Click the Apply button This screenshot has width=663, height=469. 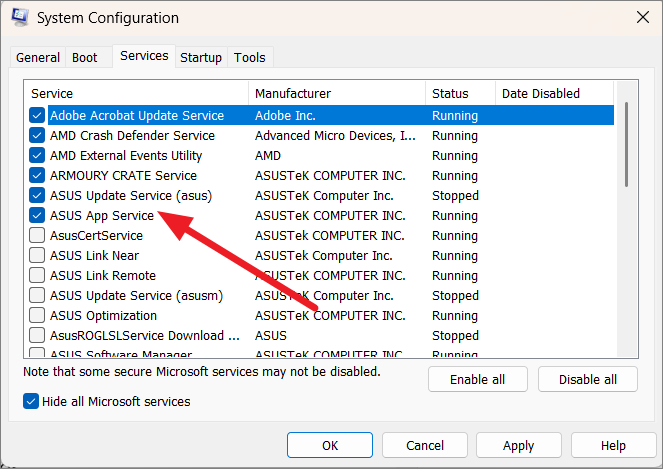[x=519, y=445]
